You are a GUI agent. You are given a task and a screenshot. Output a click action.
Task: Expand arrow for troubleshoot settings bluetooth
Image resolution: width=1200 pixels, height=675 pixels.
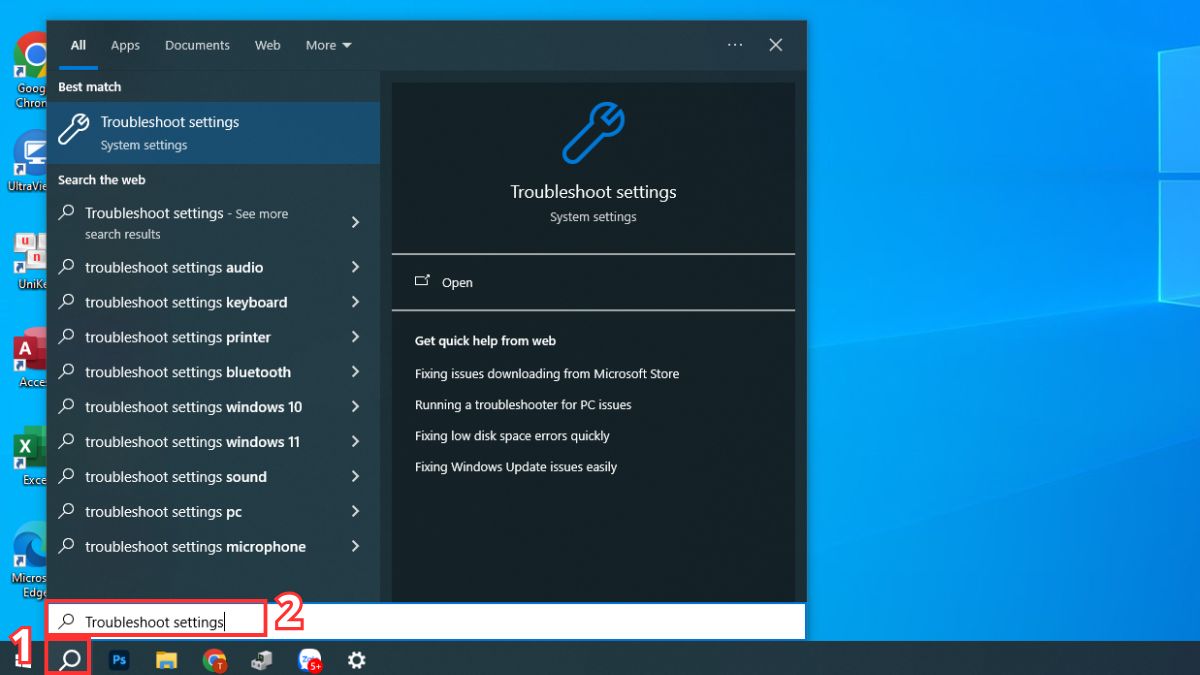[x=355, y=372]
